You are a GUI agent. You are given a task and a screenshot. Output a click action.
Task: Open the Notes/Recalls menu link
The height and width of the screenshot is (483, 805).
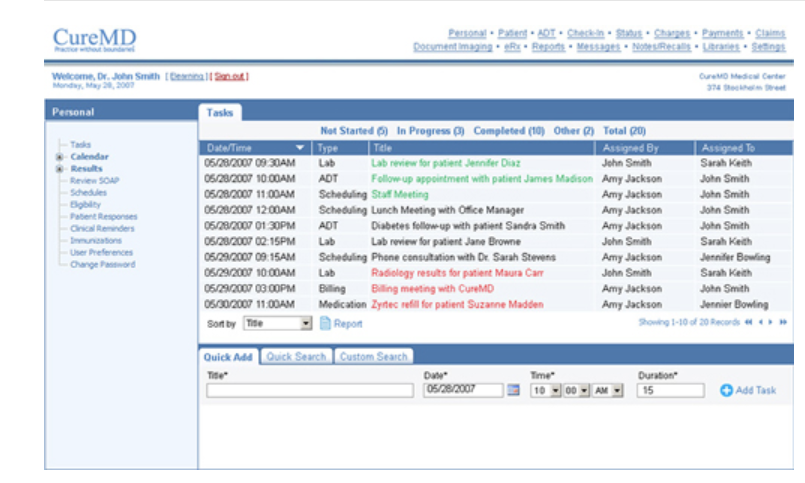tap(661, 47)
